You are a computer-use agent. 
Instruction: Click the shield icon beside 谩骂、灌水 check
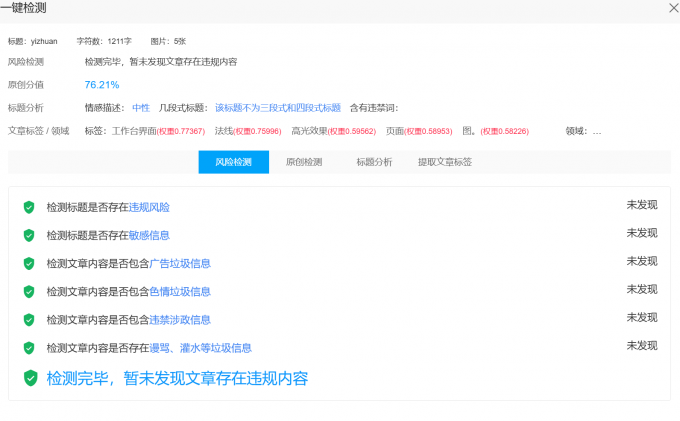(x=29, y=348)
